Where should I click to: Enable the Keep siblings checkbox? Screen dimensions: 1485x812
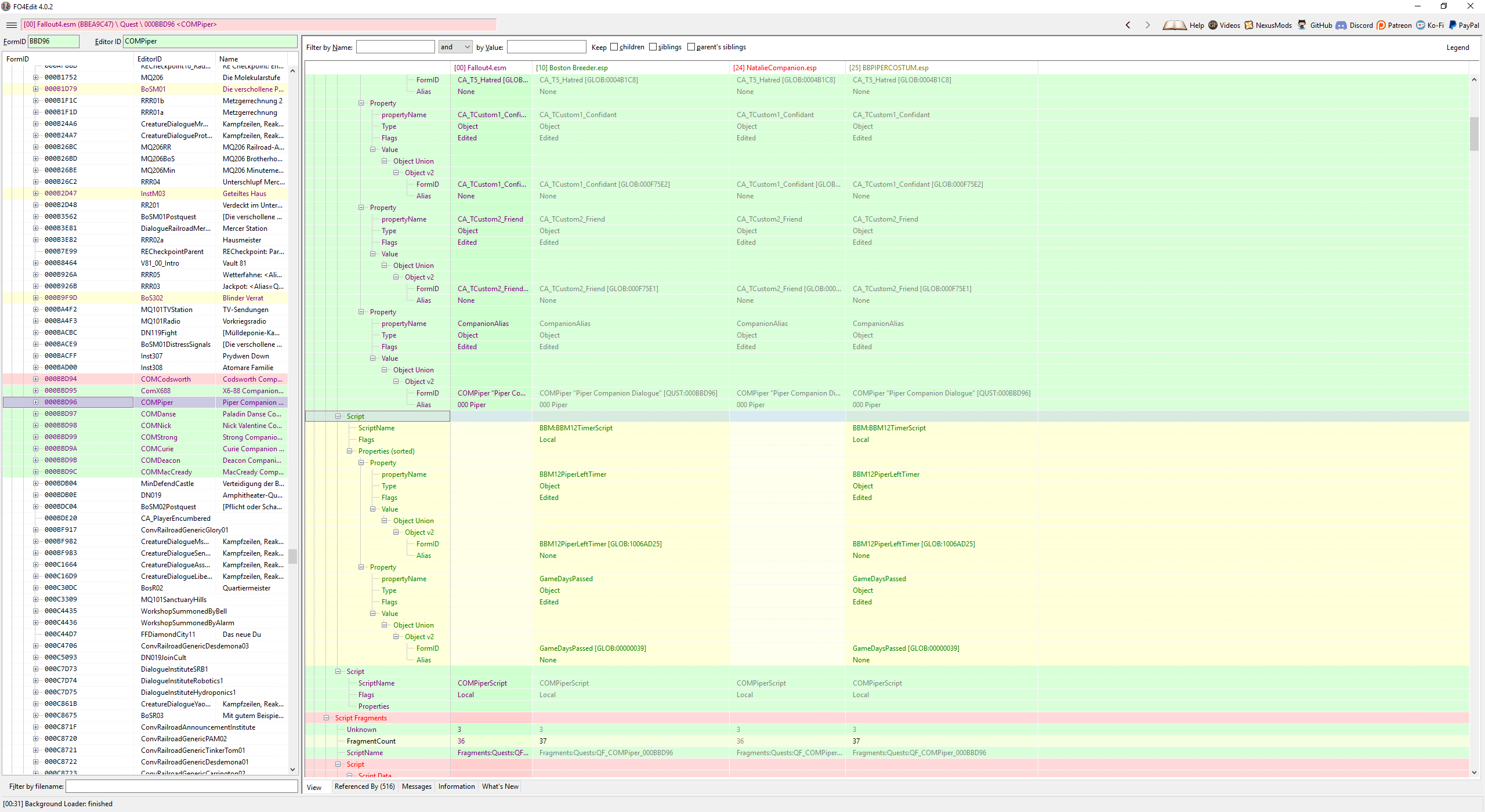(x=653, y=47)
